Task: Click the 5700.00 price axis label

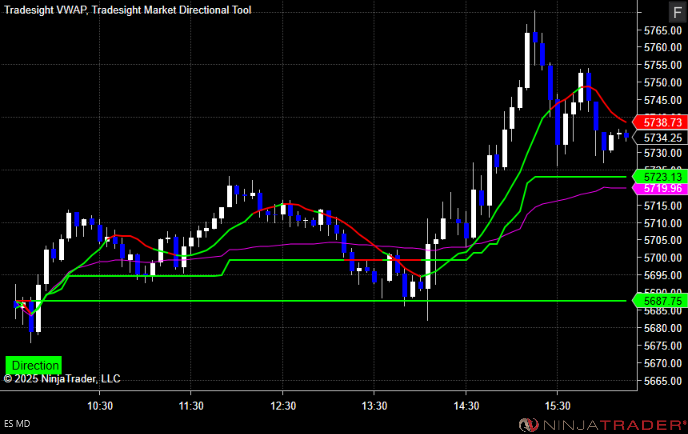Action: [x=663, y=258]
